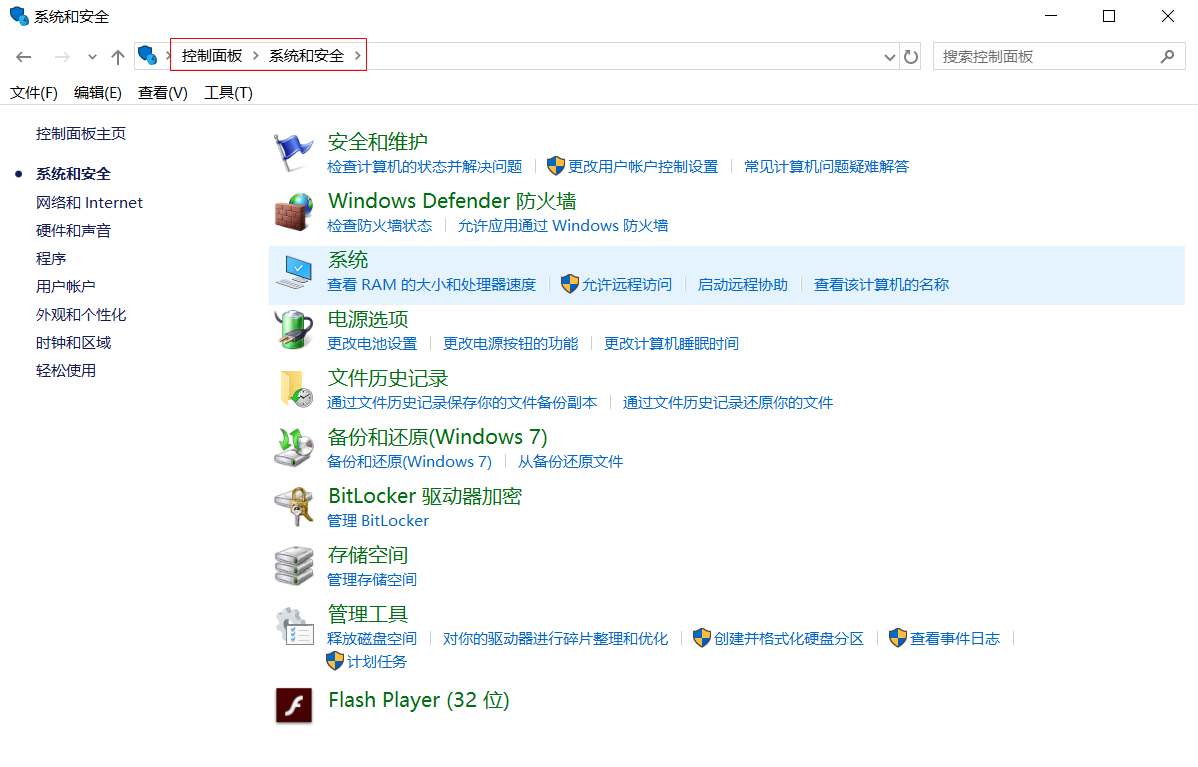Click 管理存储空间 link
The image size is (1198, 767).
(x=372, y=580)
